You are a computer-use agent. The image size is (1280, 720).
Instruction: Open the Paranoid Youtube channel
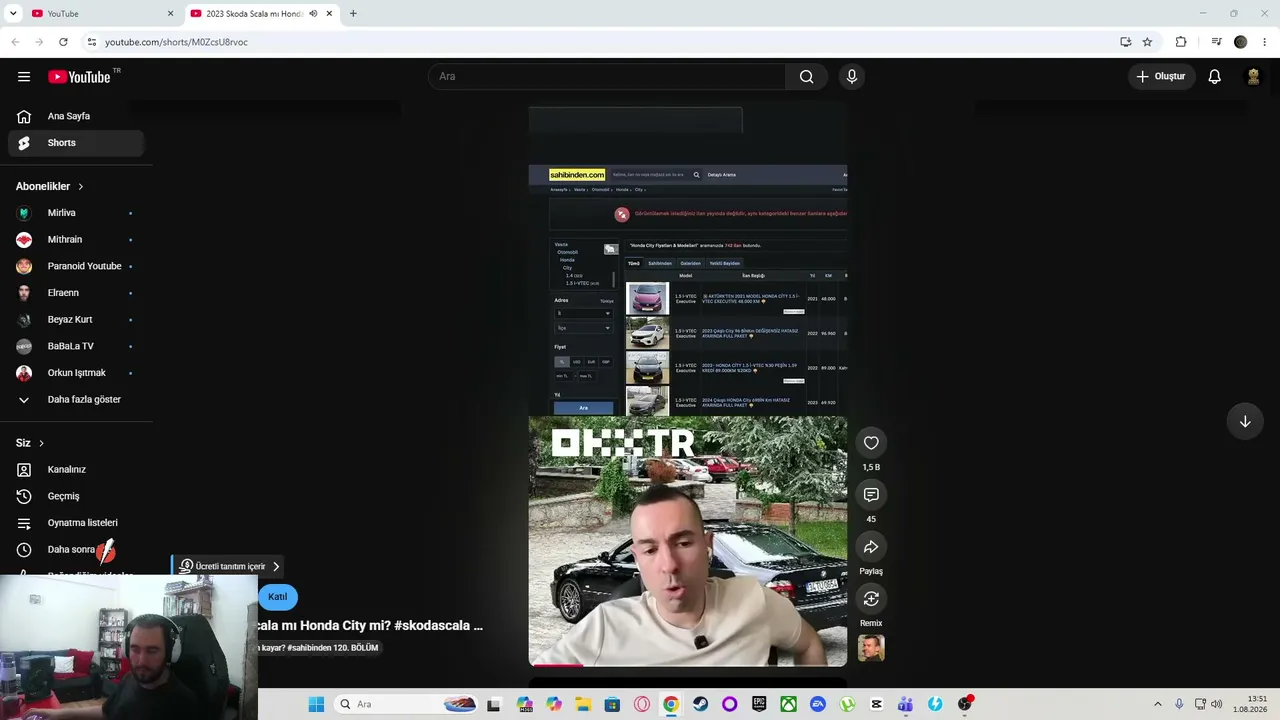[x=76, y=266]
